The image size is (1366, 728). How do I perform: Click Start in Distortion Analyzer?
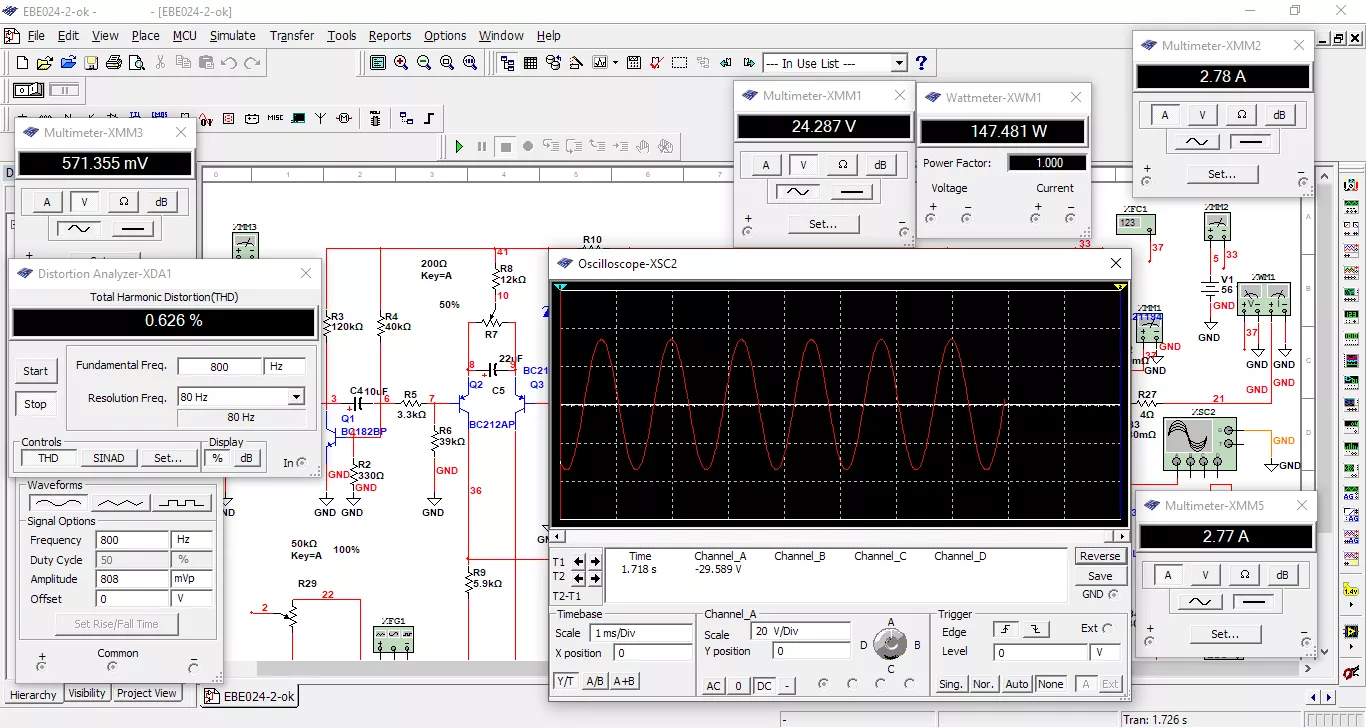(36, 371)
